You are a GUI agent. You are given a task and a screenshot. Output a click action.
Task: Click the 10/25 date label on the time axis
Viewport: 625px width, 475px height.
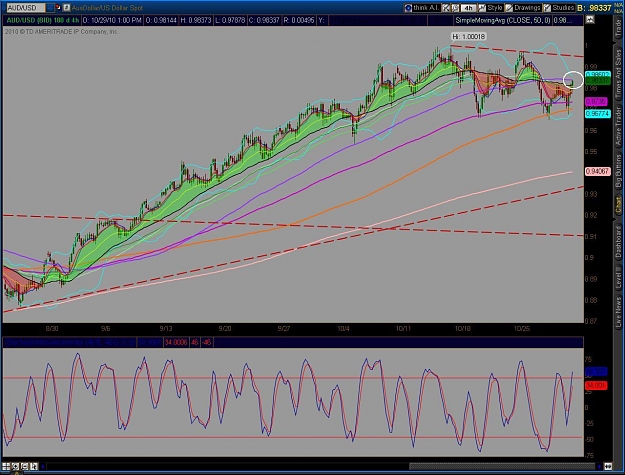click(521, 329)
